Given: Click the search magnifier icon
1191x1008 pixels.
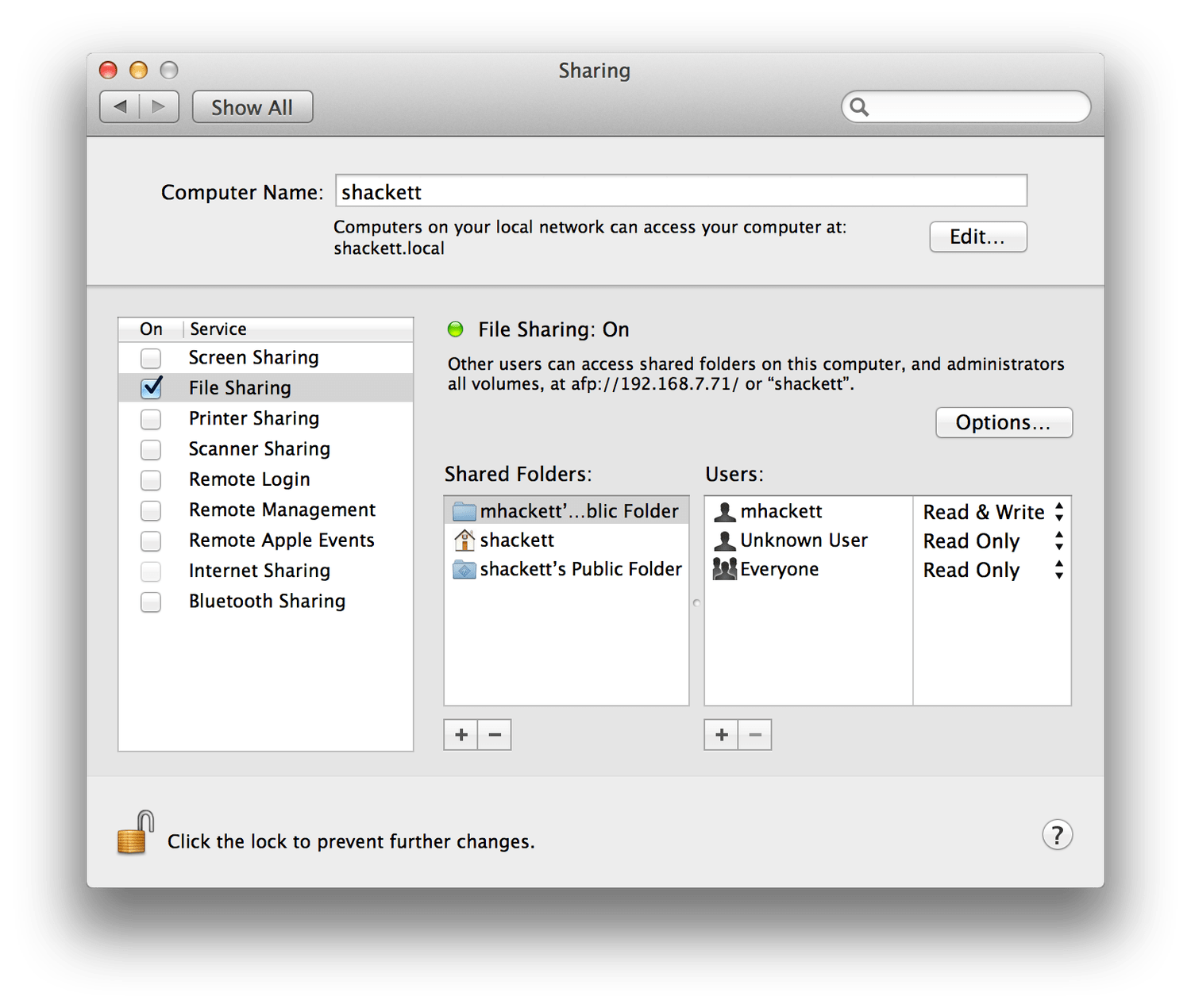Looking at the screenshot, I should [859, 106].
